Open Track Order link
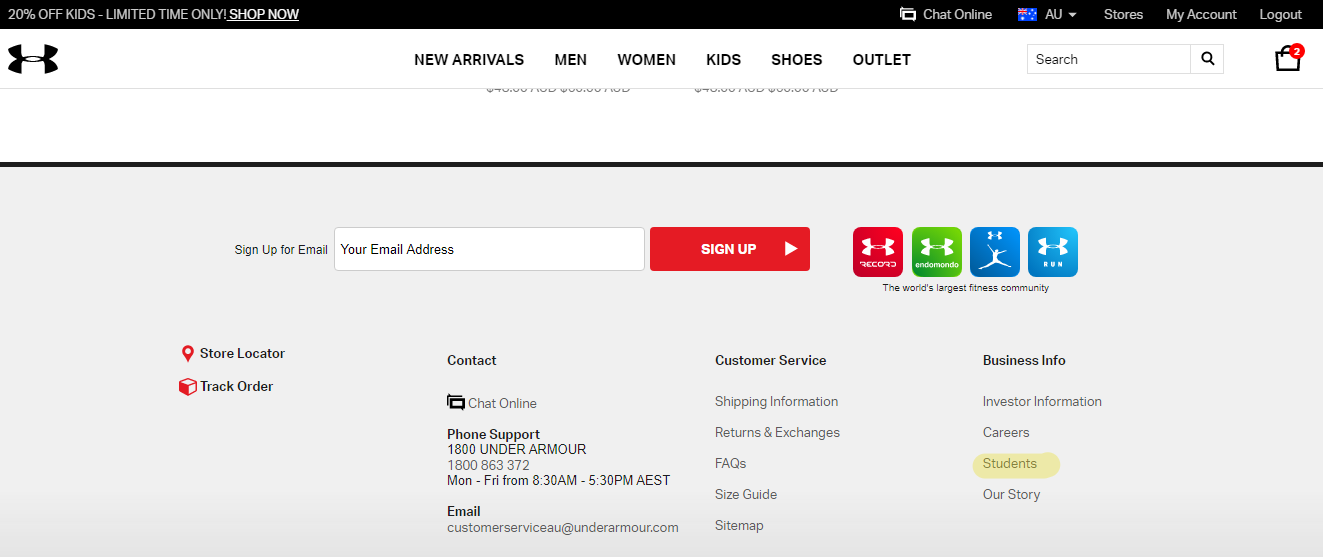Viewport: 1323px width, 557px height. tap(236, 386)
